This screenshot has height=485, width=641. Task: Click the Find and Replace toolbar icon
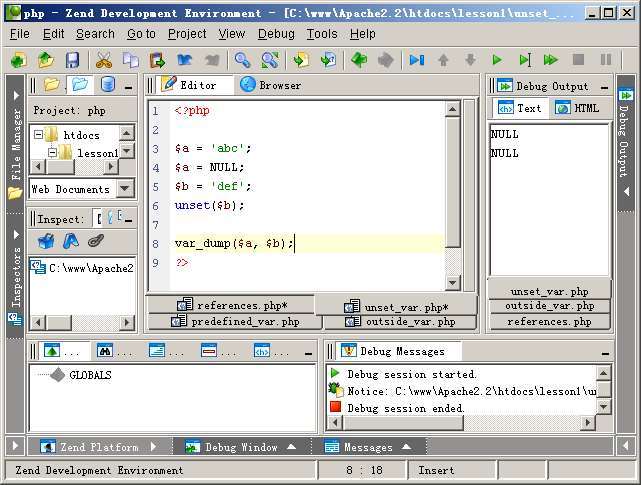[x=270, y=61]
